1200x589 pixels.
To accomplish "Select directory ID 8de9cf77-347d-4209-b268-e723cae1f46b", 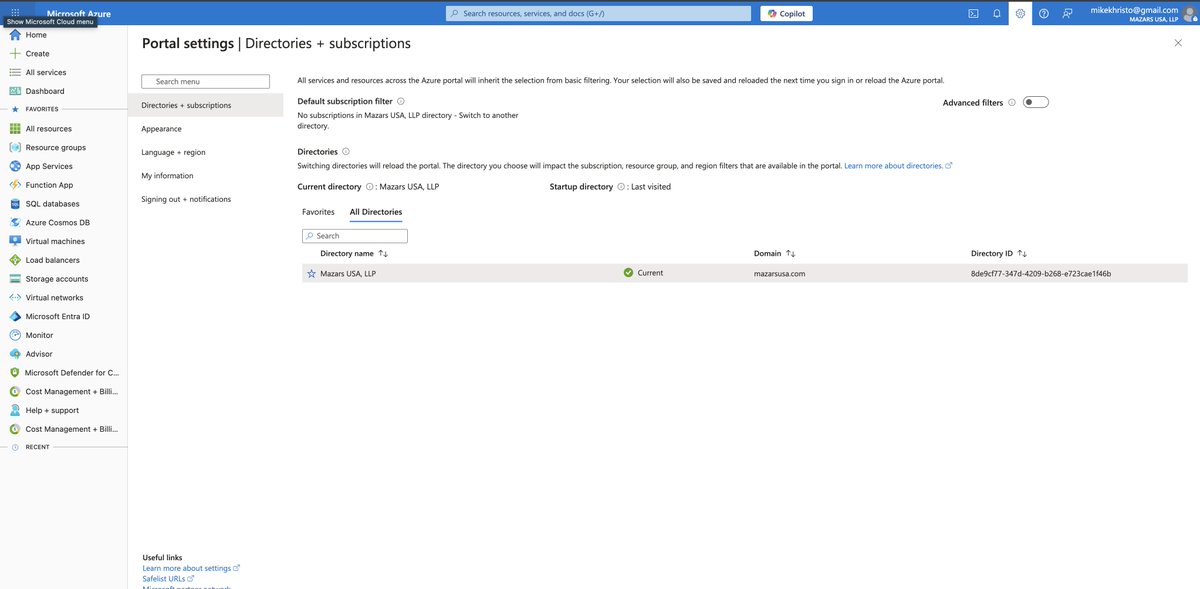I will pyautogui.click(x=1041, y=273).
